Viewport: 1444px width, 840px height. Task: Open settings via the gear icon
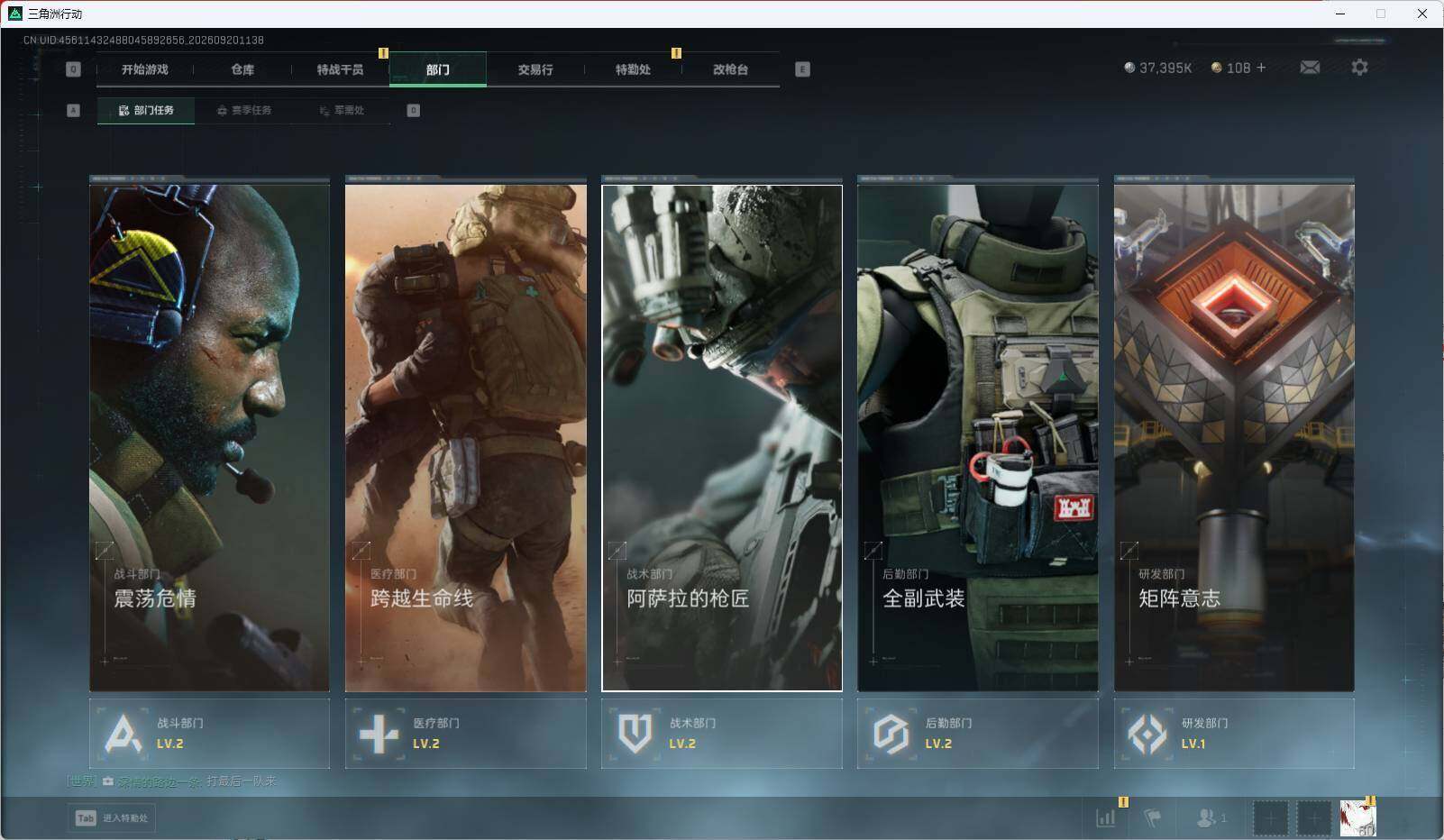(x=1359, y=68)
